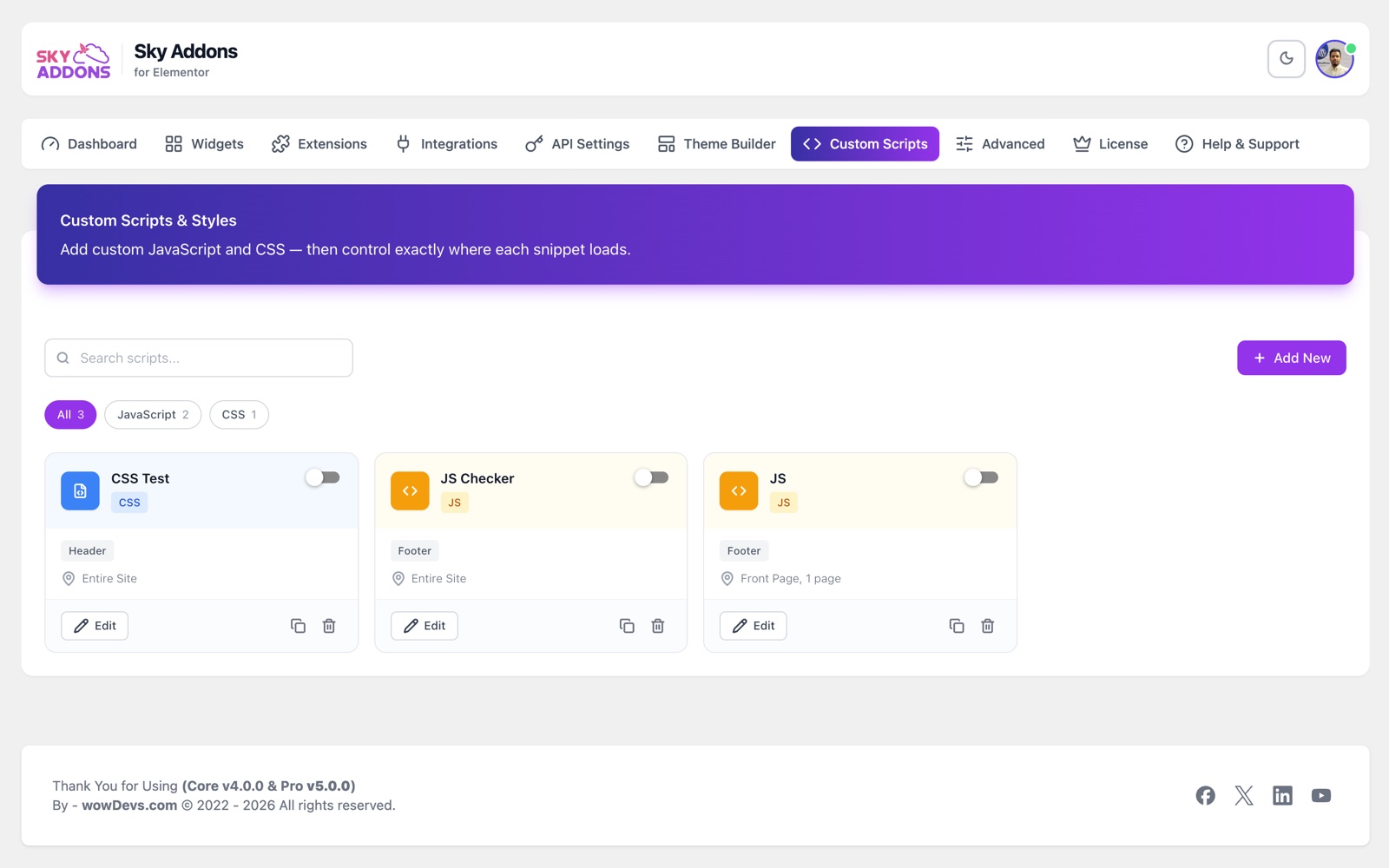Open the Theme Builder tab

(716, 144)
